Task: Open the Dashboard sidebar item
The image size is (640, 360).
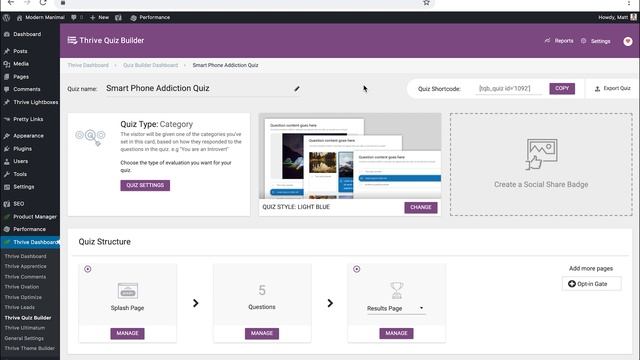Action: 27,34
